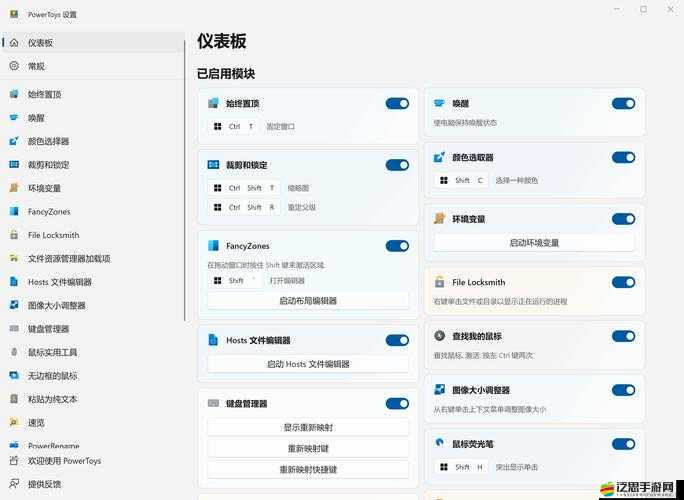
Task: Click the 无边框的鼠标 icon in the sidebar
Action: 14,375
